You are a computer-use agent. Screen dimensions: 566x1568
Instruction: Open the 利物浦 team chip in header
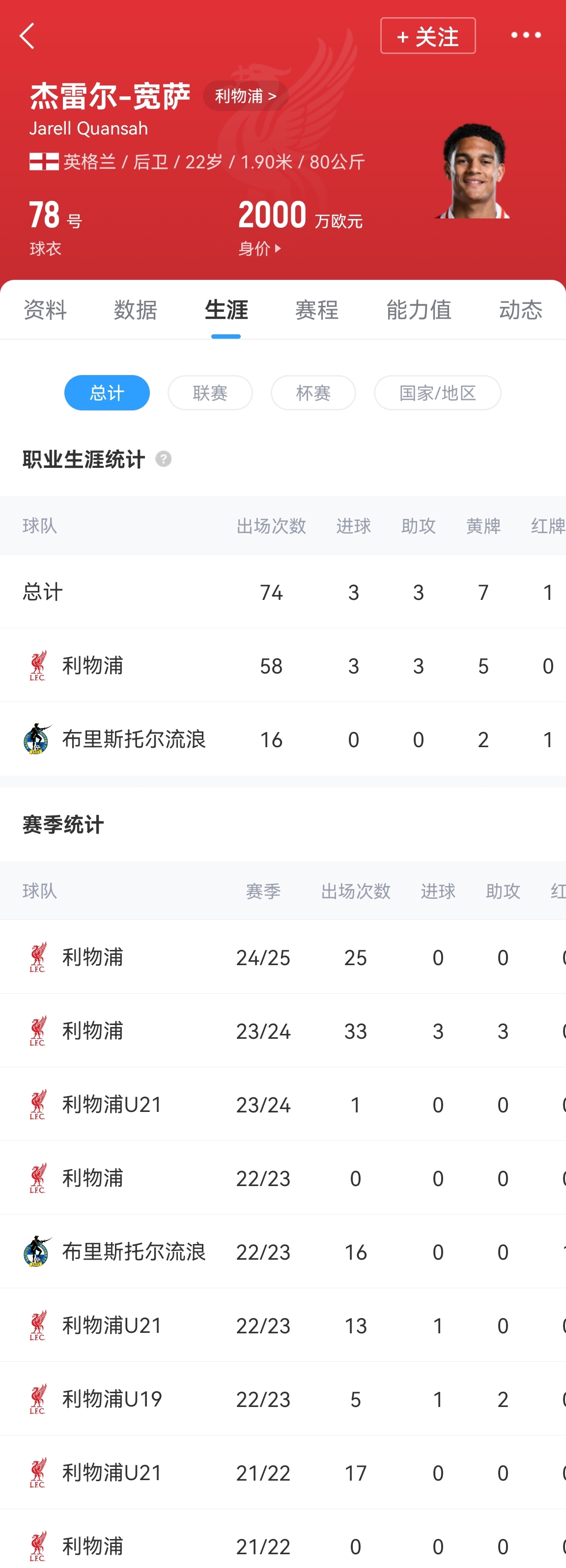click(245, 96)
